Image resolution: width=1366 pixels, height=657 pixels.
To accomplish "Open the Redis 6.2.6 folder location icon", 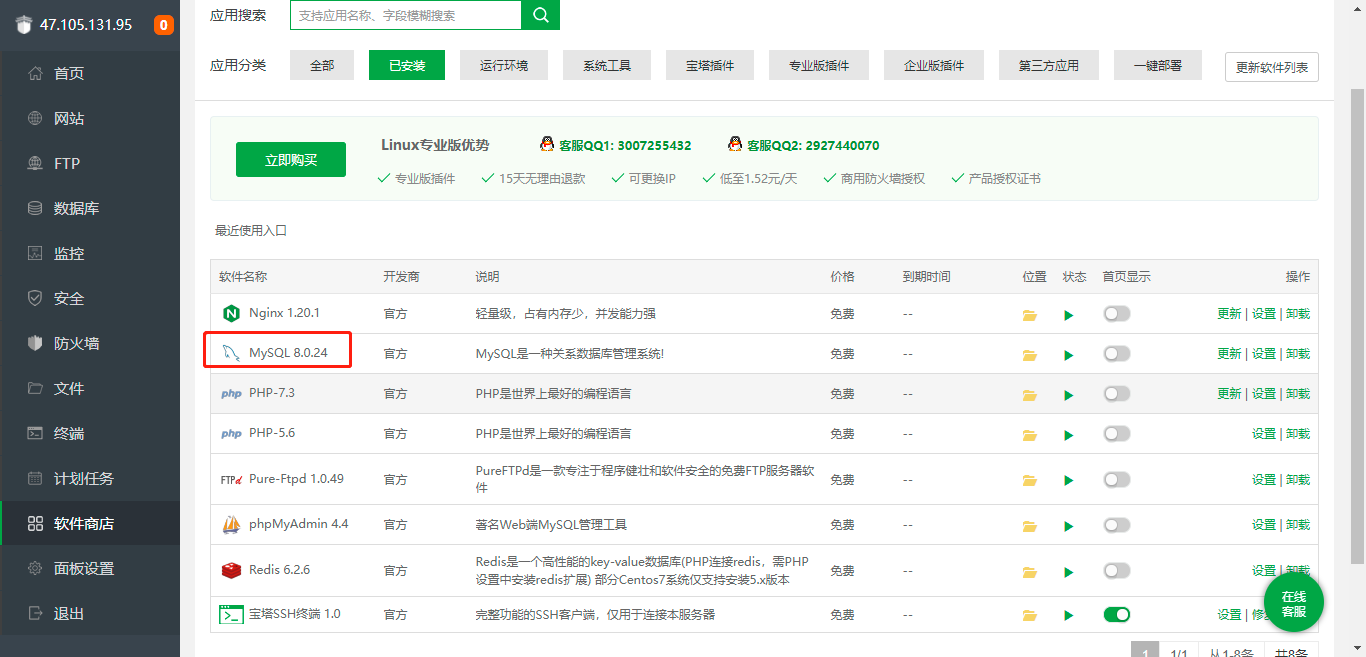I will coord(1029,572).
